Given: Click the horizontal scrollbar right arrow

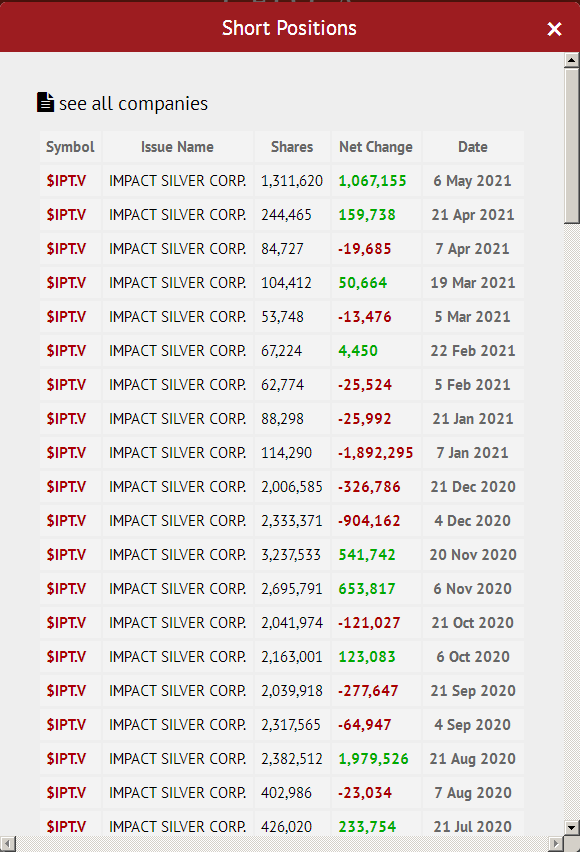Looking at the screenshot, I should pos(556,844).
